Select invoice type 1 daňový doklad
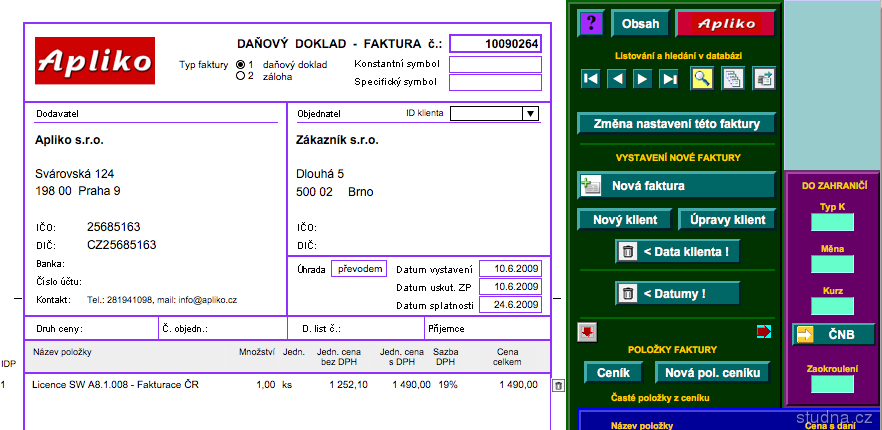Viewport: 882px width, 430px height. 241,65
